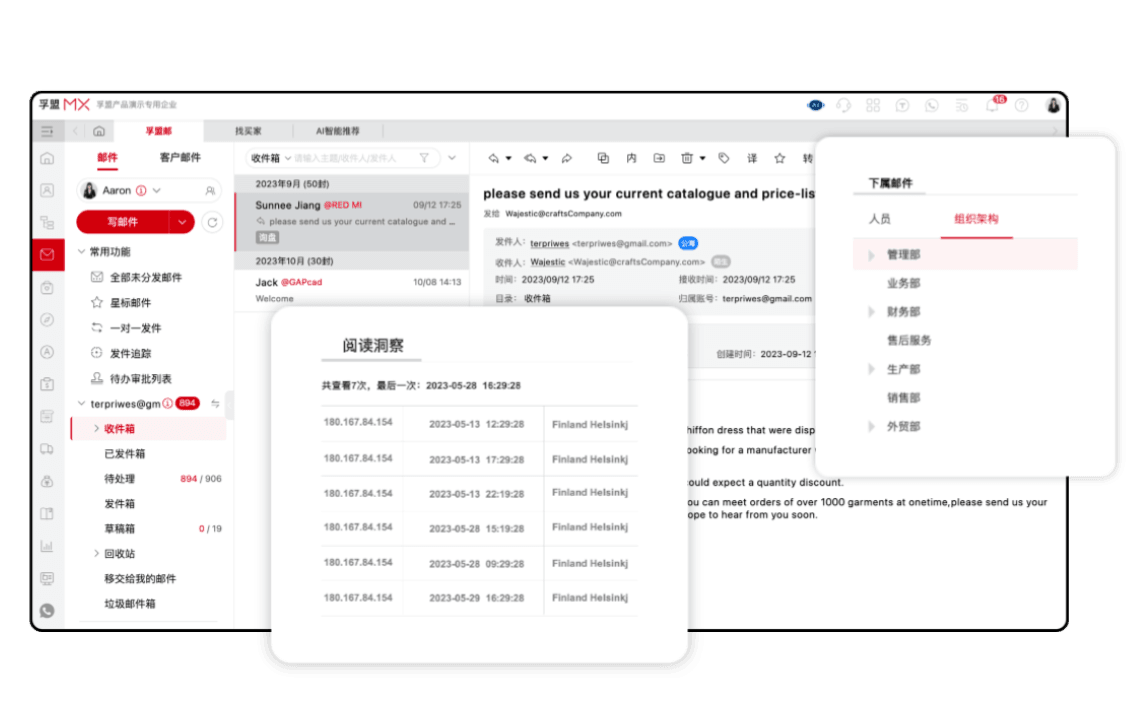
Task: Open the notification bell showing 16 alerts
Action: coord(994,104)
